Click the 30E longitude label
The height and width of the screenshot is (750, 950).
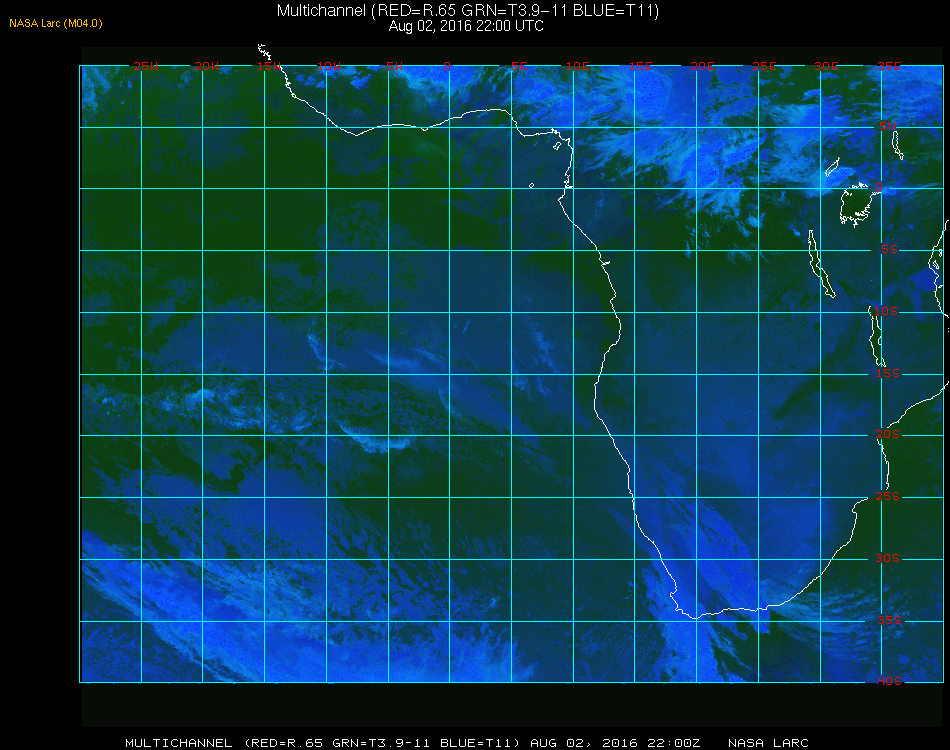coord(826,66)
